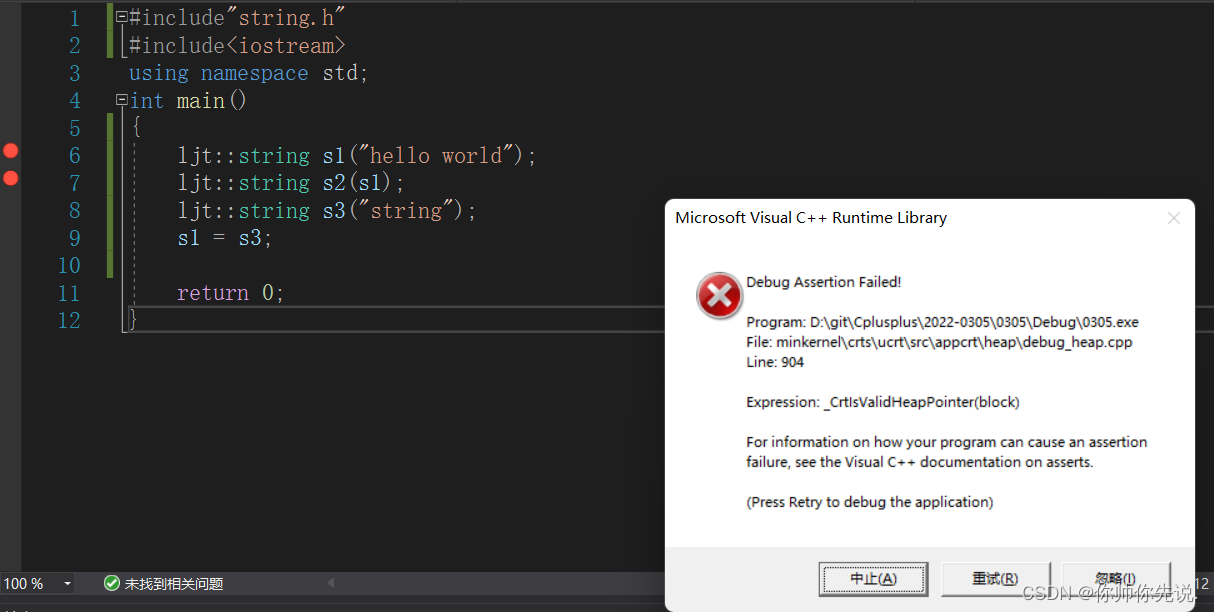Remove the breakpoint on line 7
1214x612 pixels.
[x=10, y=178]
